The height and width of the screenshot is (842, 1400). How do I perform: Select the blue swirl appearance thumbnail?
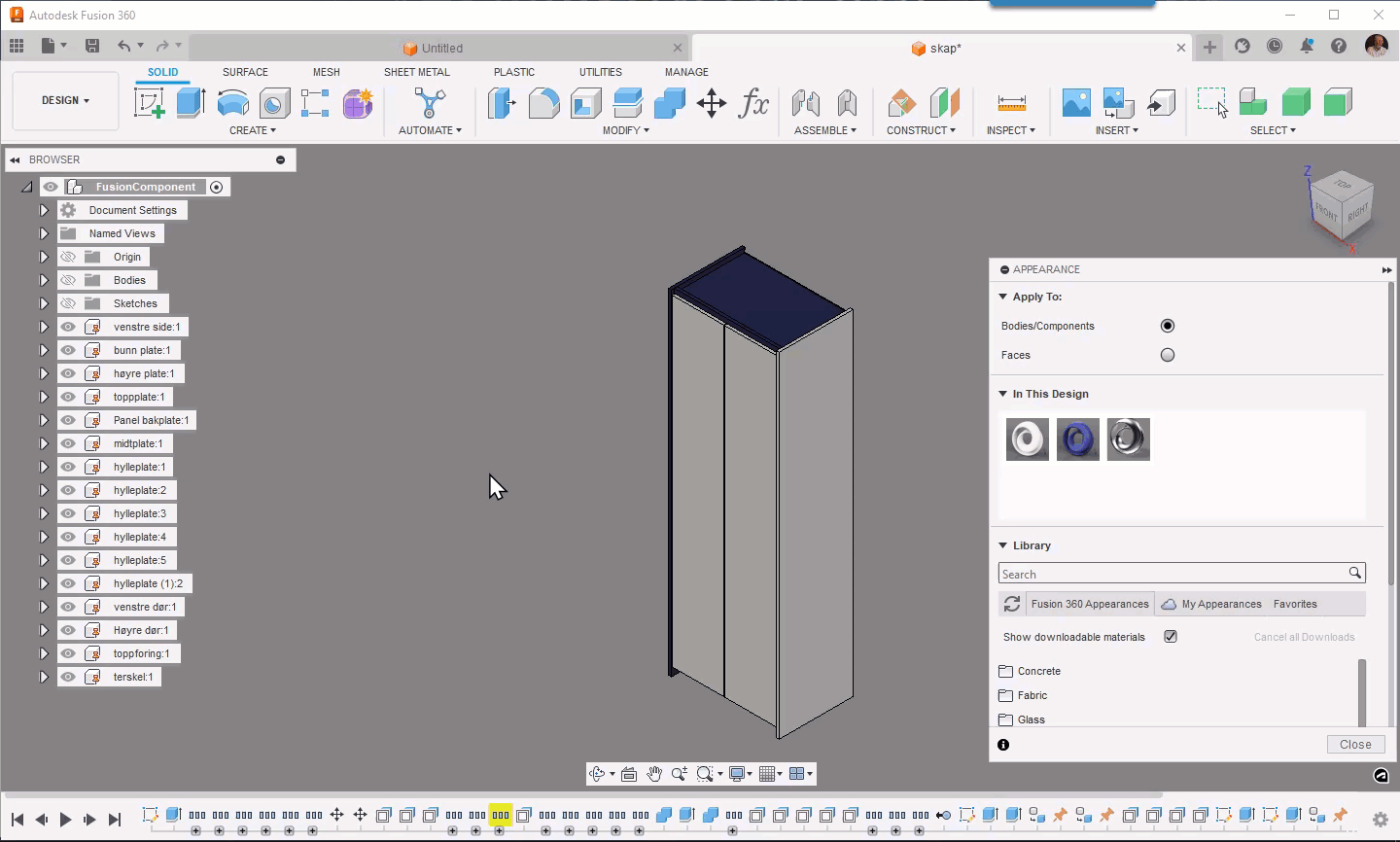(1077, 439)
